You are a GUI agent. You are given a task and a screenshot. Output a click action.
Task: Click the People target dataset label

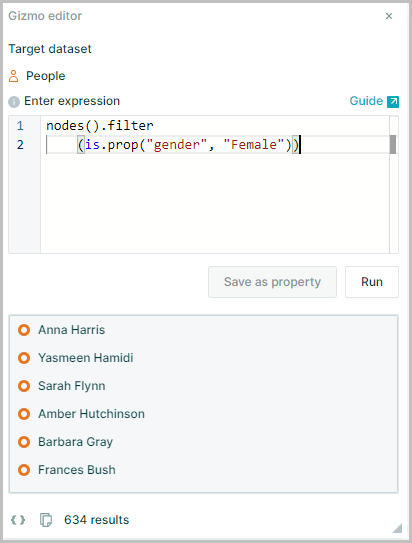pyautogui.click(x=46, y=76)
